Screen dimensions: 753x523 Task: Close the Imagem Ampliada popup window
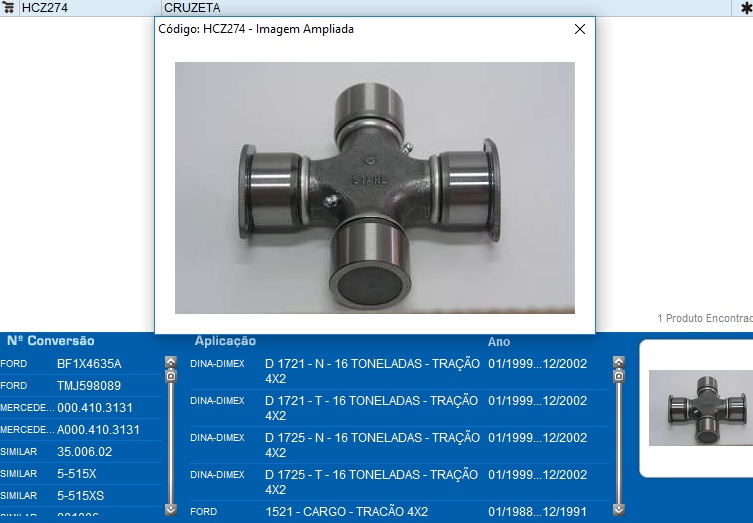(579, 29)
